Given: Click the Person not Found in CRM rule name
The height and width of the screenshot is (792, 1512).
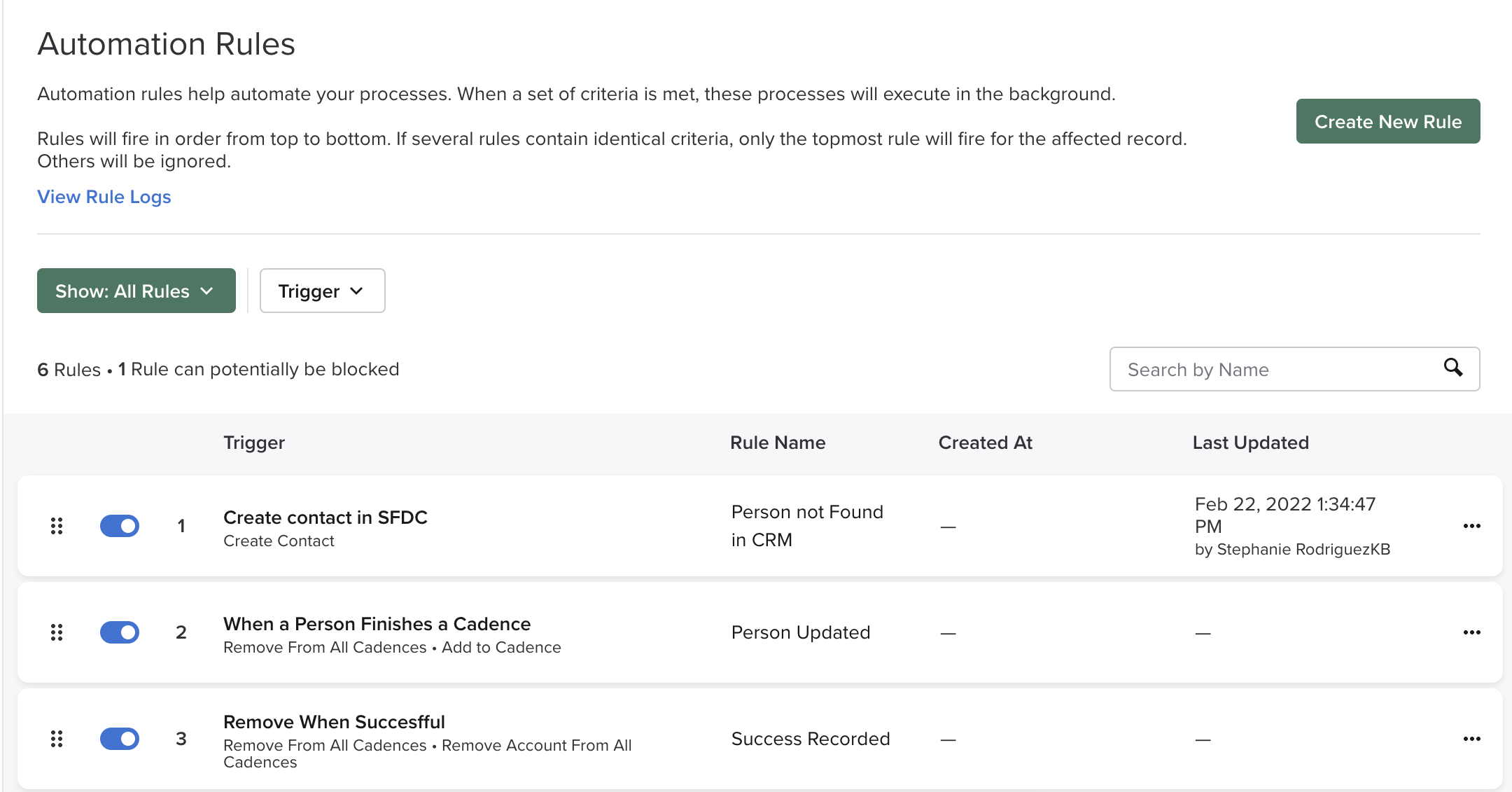Looking at the screenshot, I should click(806, 525).
